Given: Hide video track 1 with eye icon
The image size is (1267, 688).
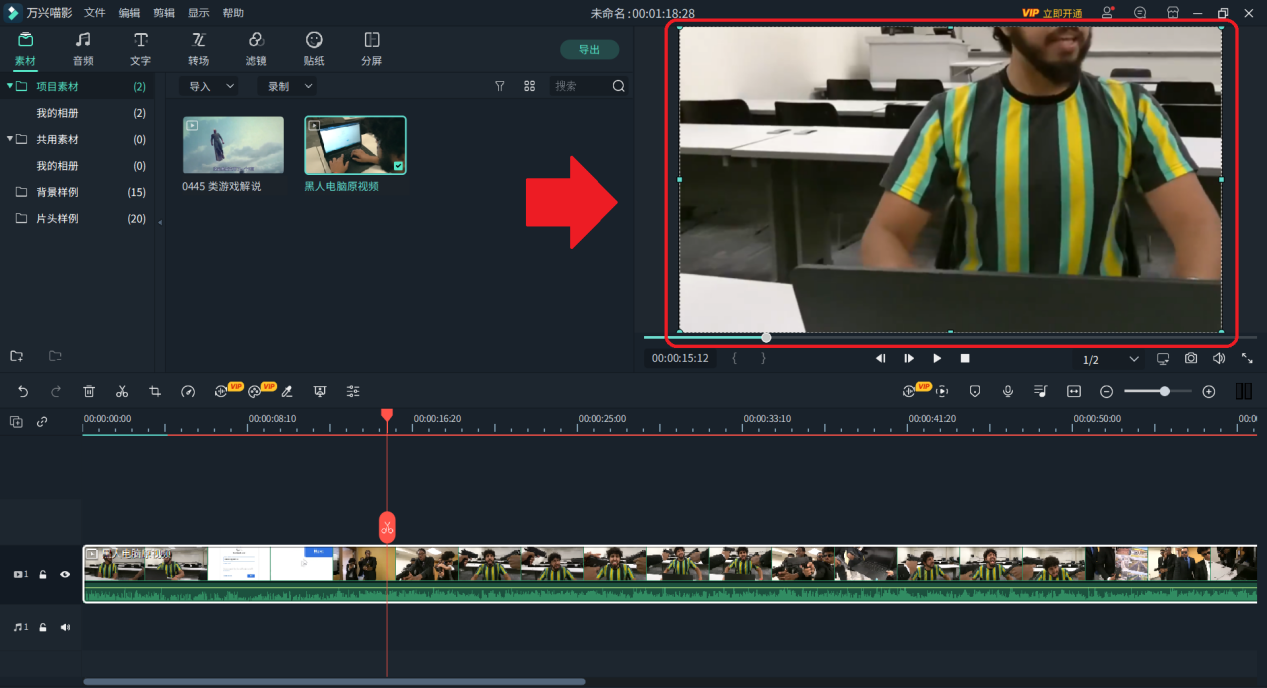Looking at the screenshot, I should [x=65, y=575].
